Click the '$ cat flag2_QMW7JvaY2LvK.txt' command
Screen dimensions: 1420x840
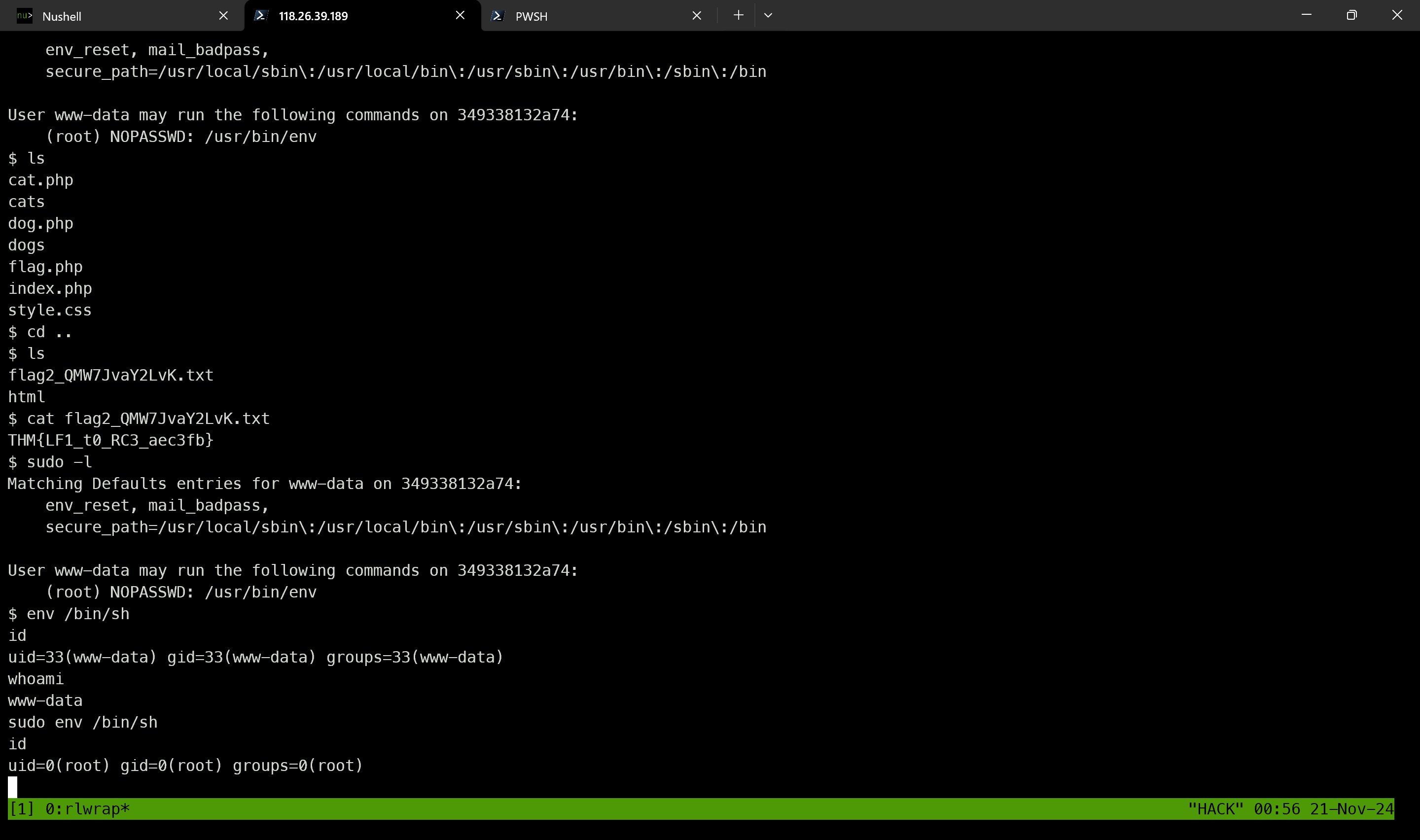point(139,419)
